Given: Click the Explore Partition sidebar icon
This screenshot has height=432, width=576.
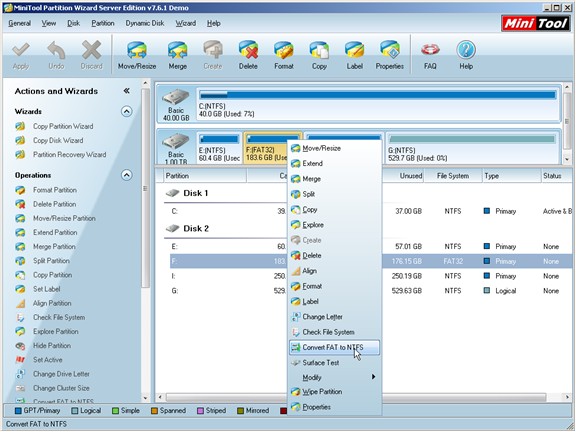Looking at the screenshot, I should pos(20,332).
